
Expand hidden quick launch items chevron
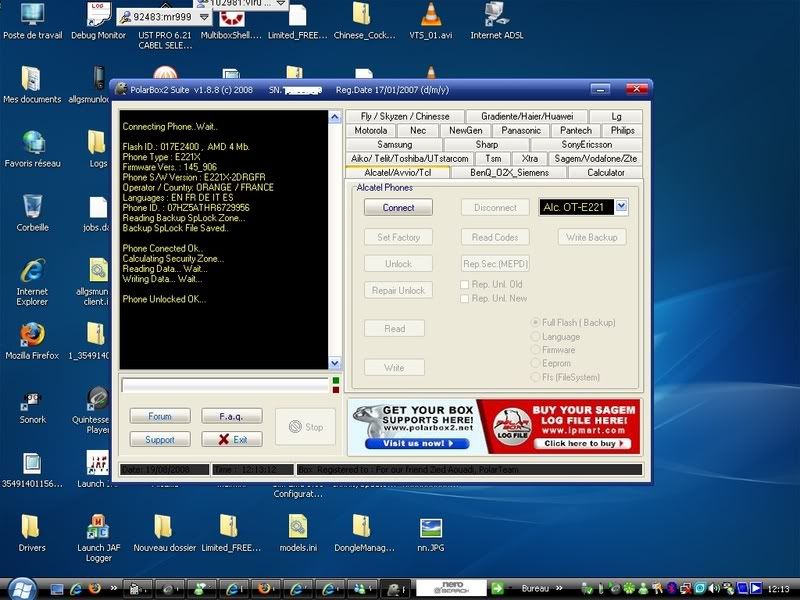point(113,588)
